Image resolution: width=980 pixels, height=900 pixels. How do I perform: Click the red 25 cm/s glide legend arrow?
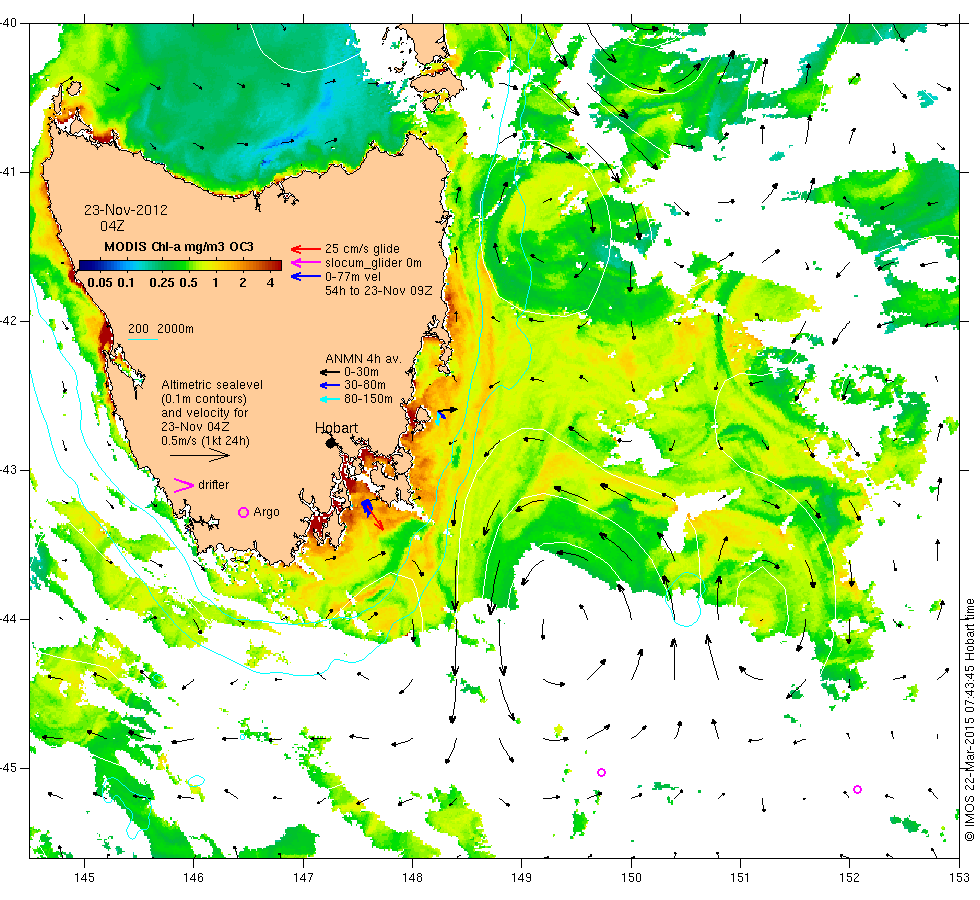coord(306,249)
